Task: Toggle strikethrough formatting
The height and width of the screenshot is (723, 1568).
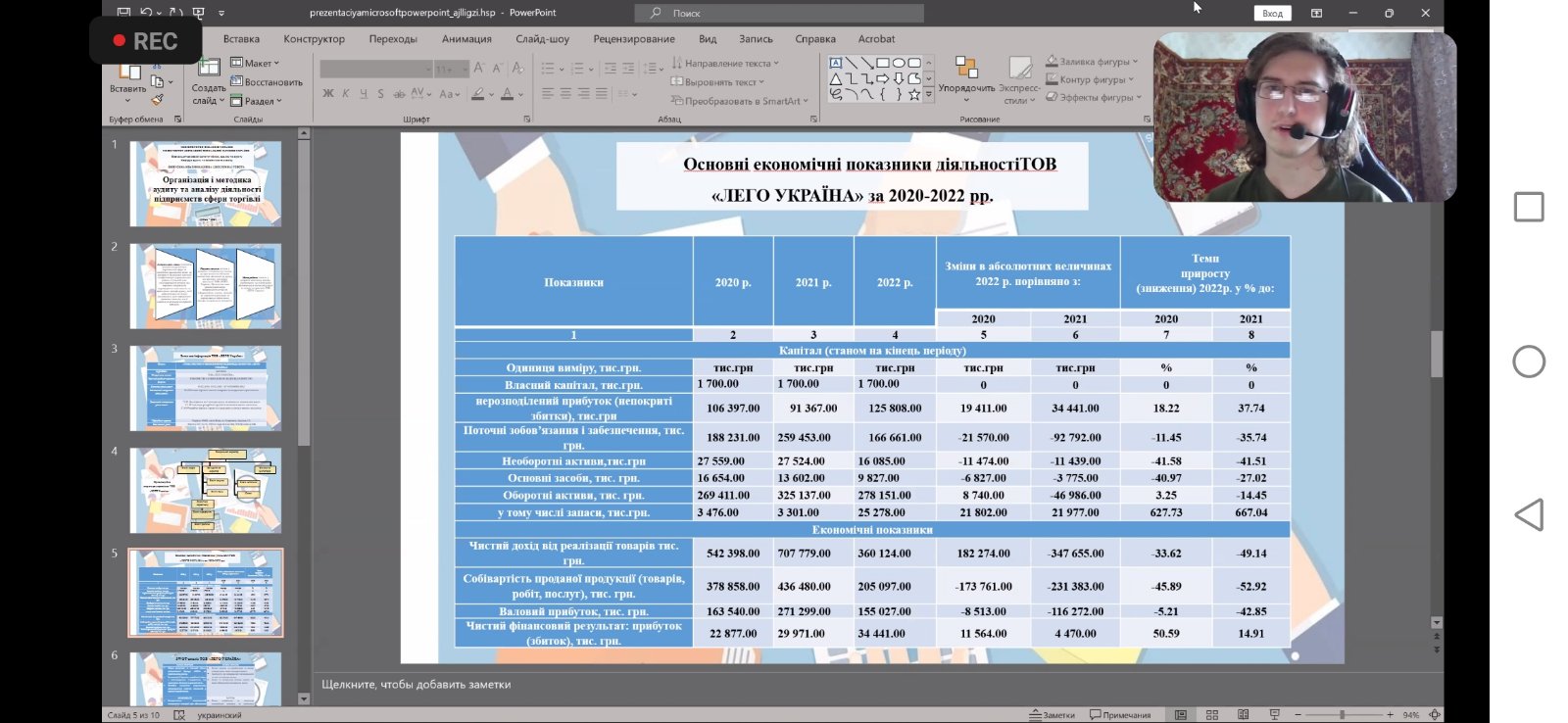Action: (x=399, y=94)
